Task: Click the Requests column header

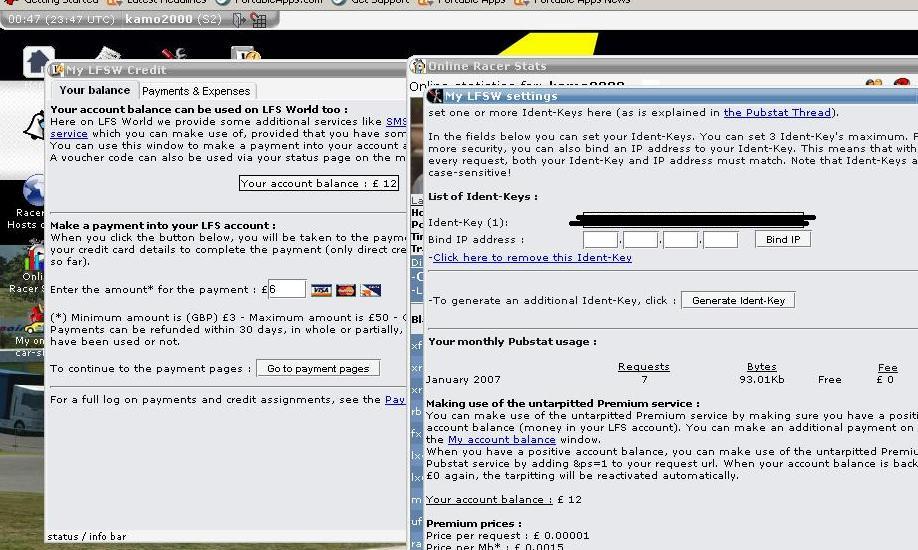Action: (643, 367)
